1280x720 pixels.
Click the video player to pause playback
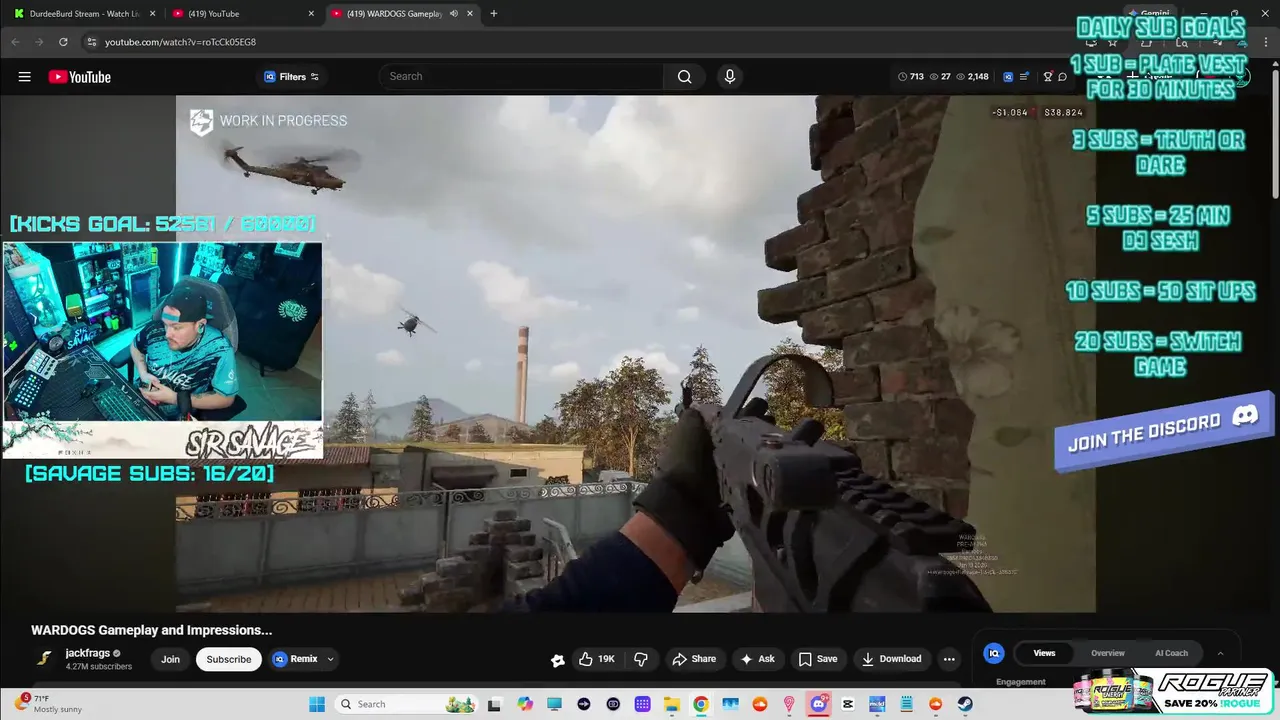pos(636,353)
